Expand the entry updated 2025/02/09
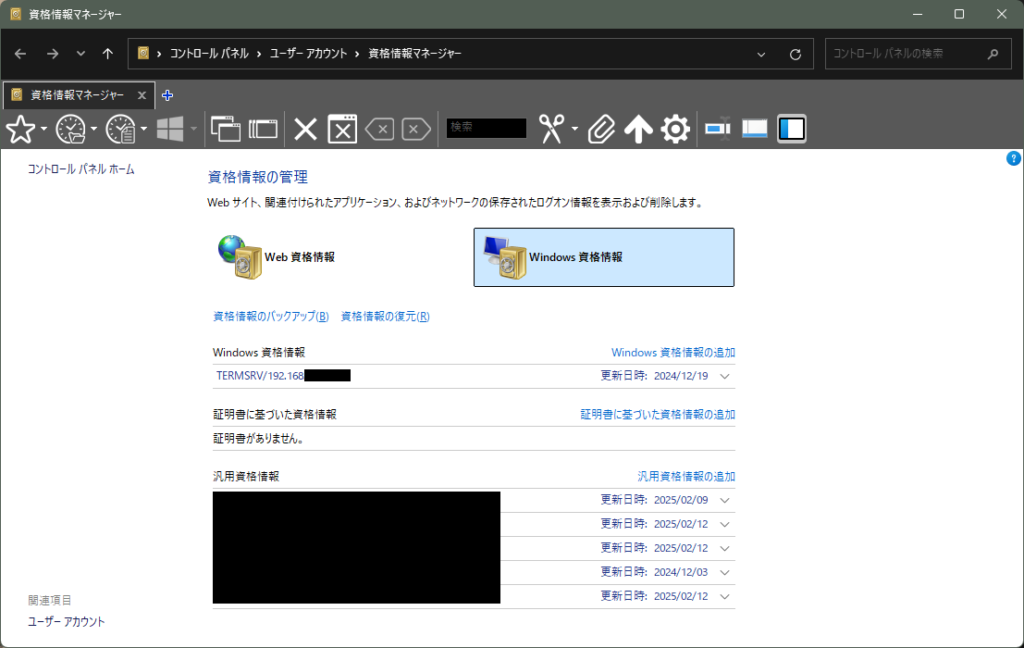 tap(724, 500)
